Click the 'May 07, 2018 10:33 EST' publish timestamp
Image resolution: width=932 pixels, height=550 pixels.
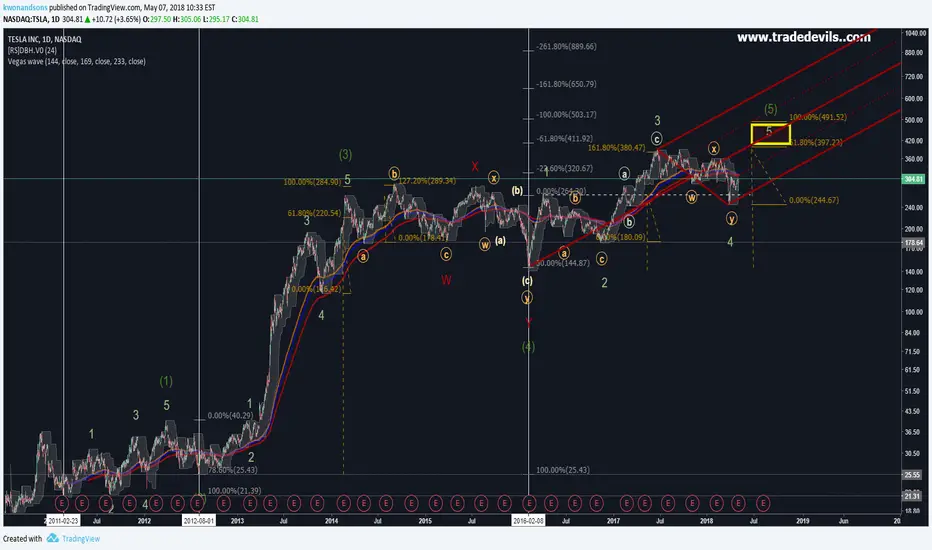180,8
